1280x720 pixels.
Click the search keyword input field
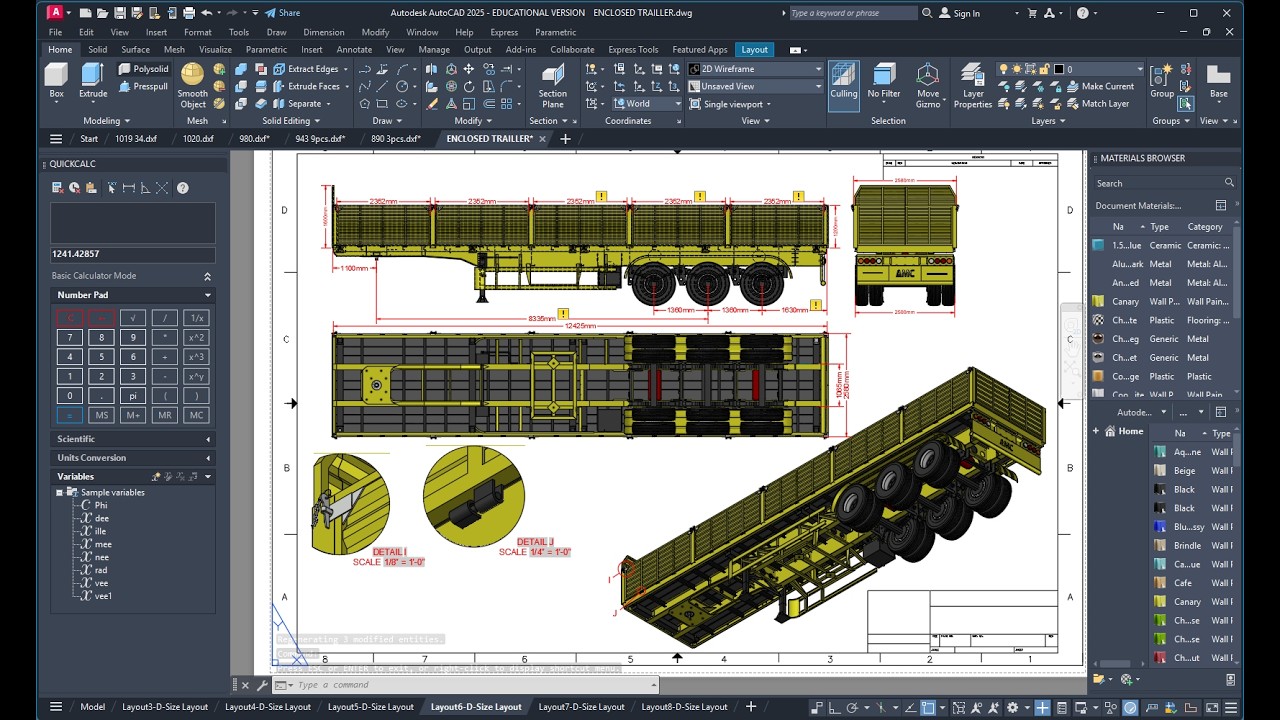point(852,13)
